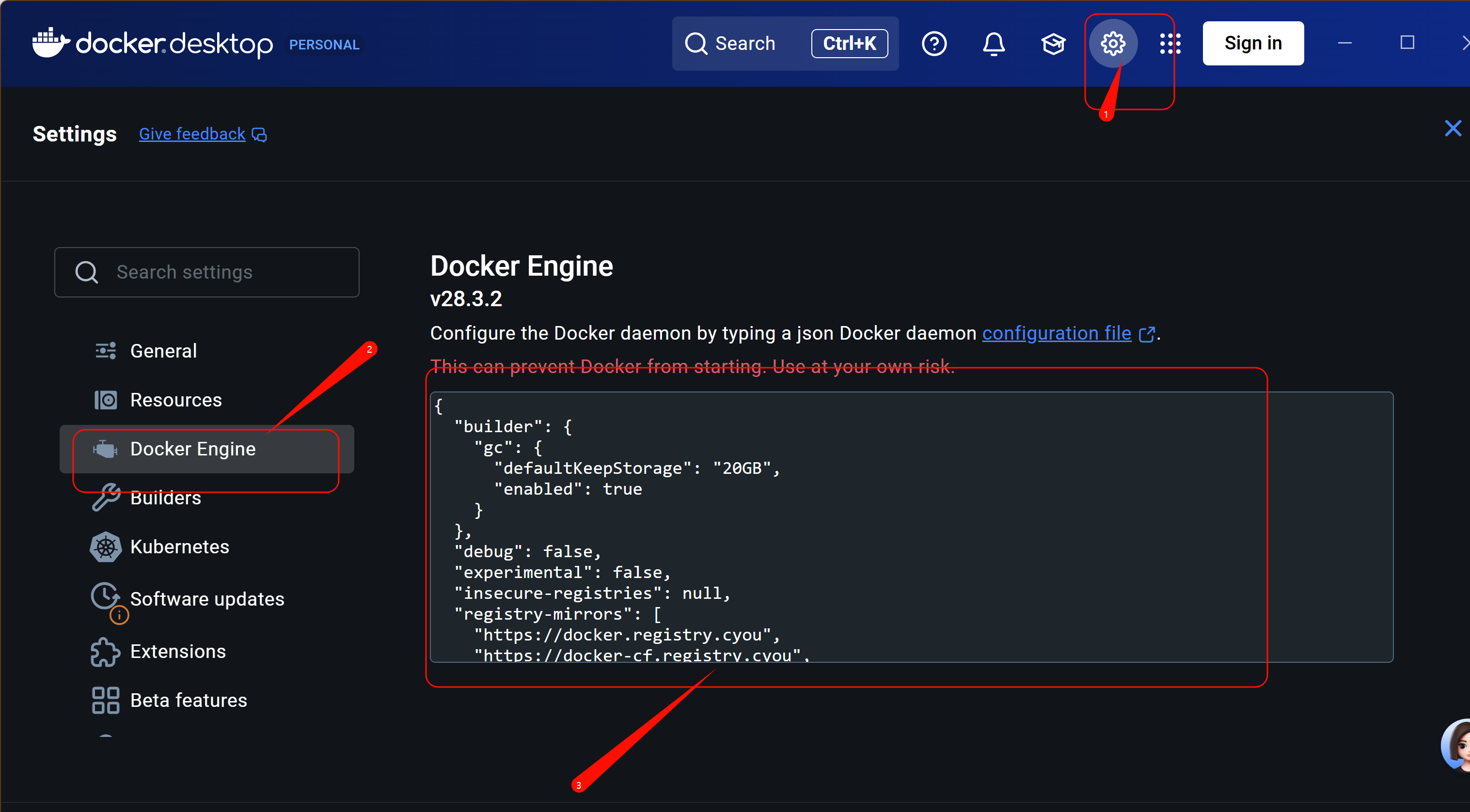Click the magnifier icon in Search settings
This screenshot has width=1470, height=812.
tap(87, 272)
